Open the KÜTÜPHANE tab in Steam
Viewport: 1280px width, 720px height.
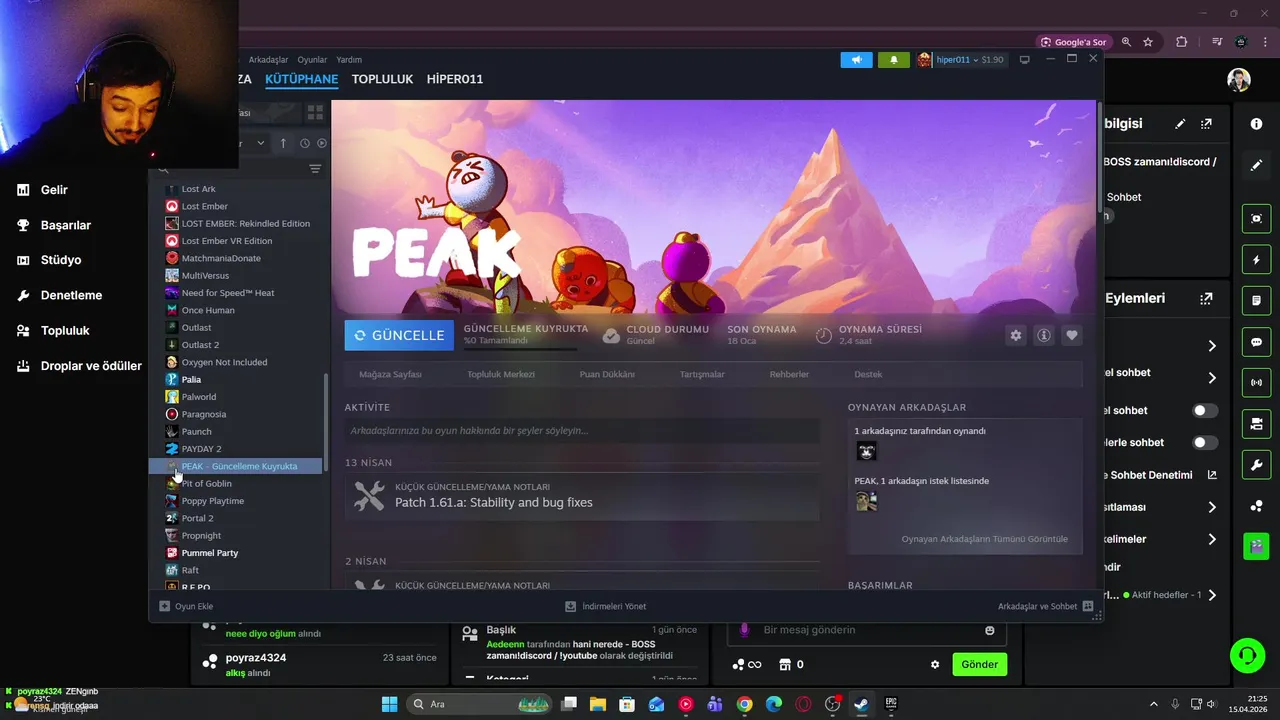coord(301,79)
